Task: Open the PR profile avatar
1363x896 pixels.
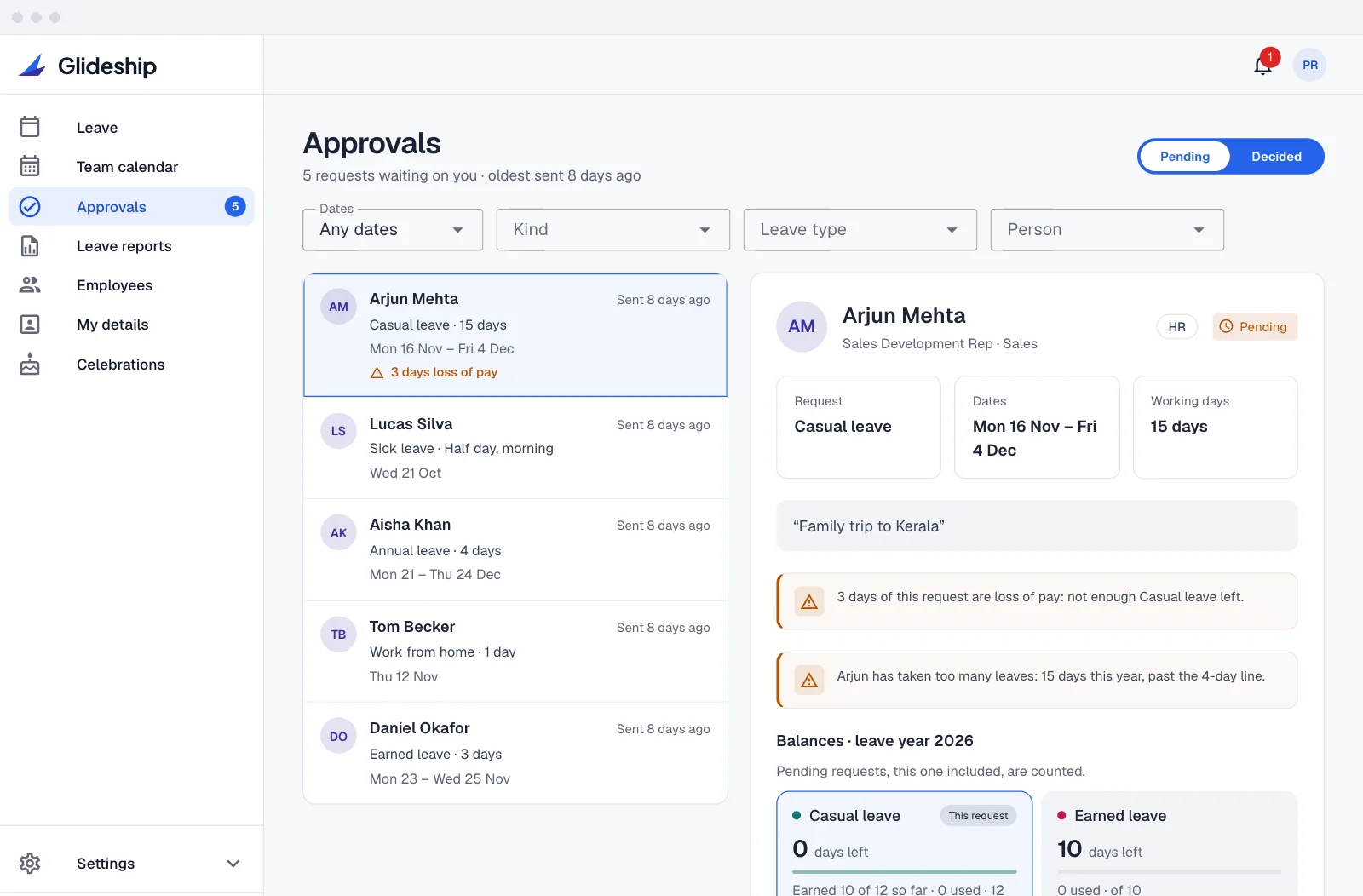Action: point(1309,65)
